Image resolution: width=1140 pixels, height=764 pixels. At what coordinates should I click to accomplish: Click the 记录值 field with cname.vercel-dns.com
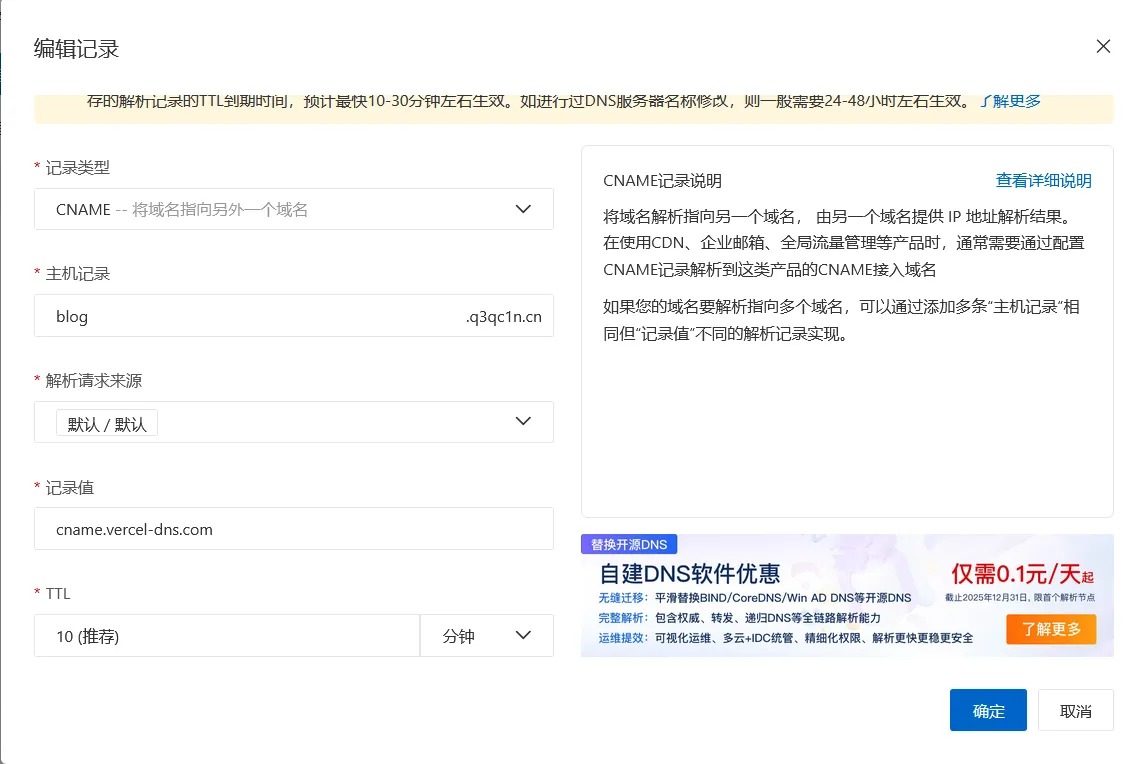click(x=293, y=529)
